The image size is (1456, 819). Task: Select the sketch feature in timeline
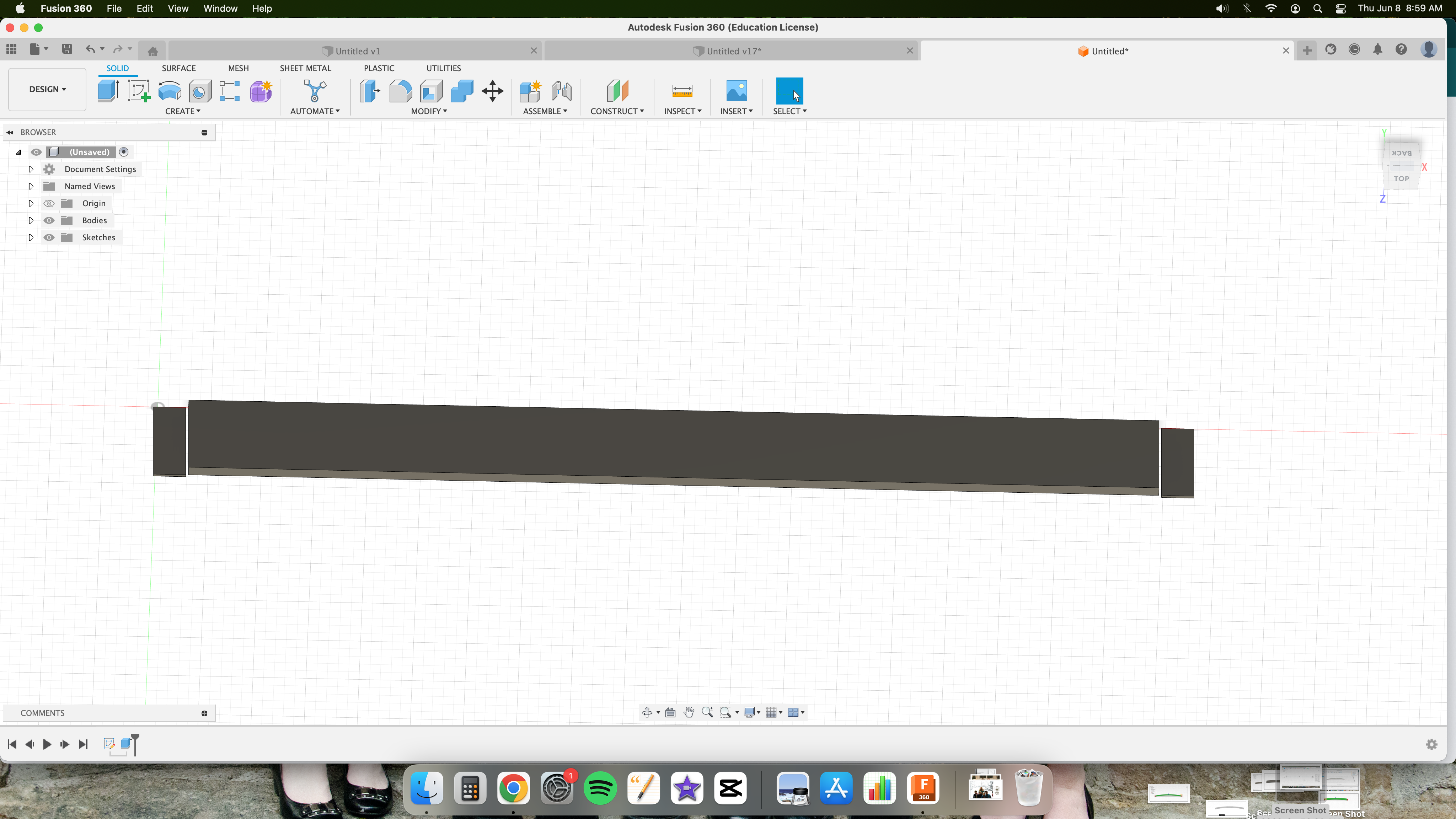109,744
